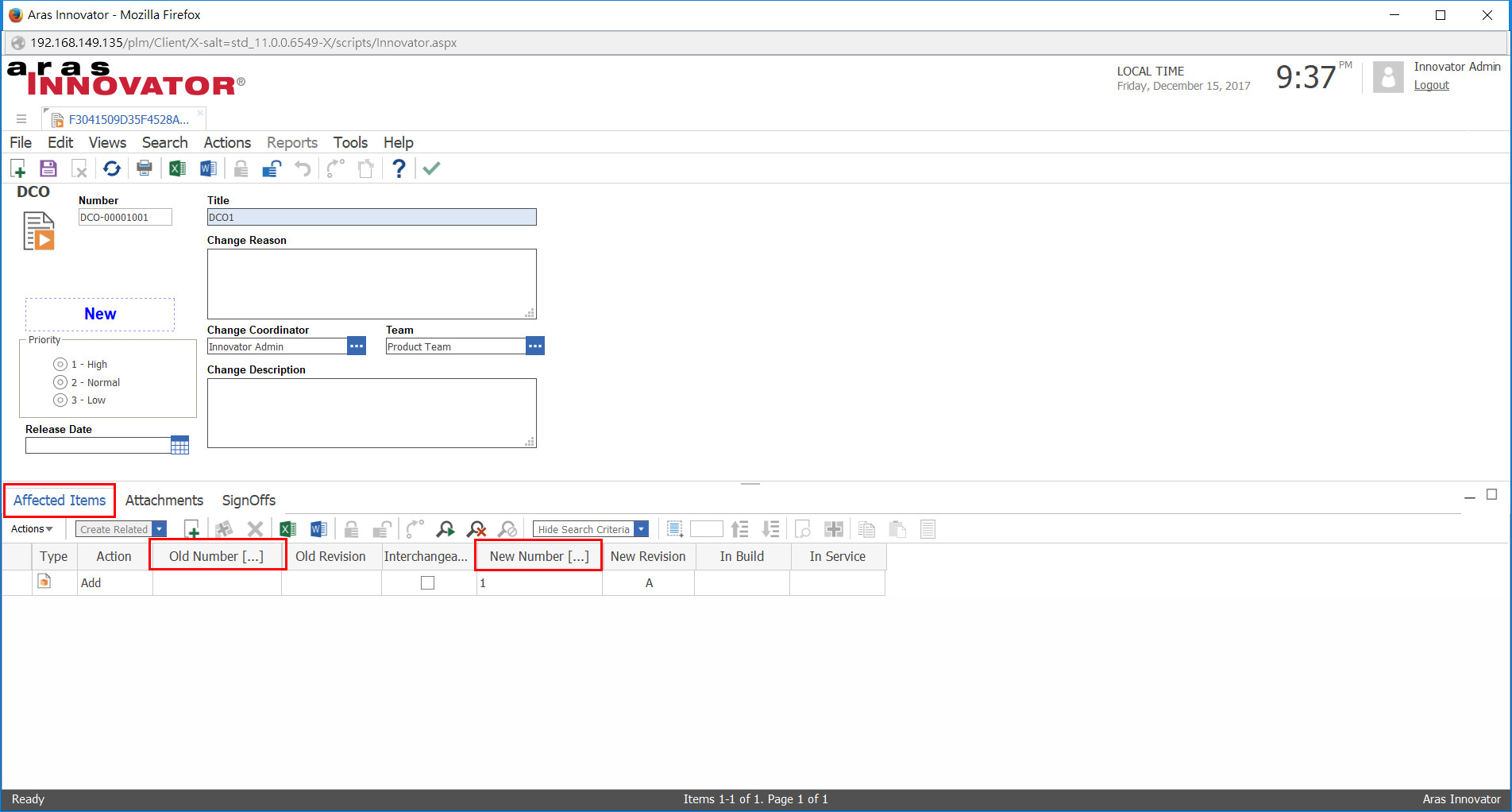Viewport: 1512px width, 812px height.
Task: Open Release Date calendar picker
Action: pyautogui.click(x=180, y=446)
